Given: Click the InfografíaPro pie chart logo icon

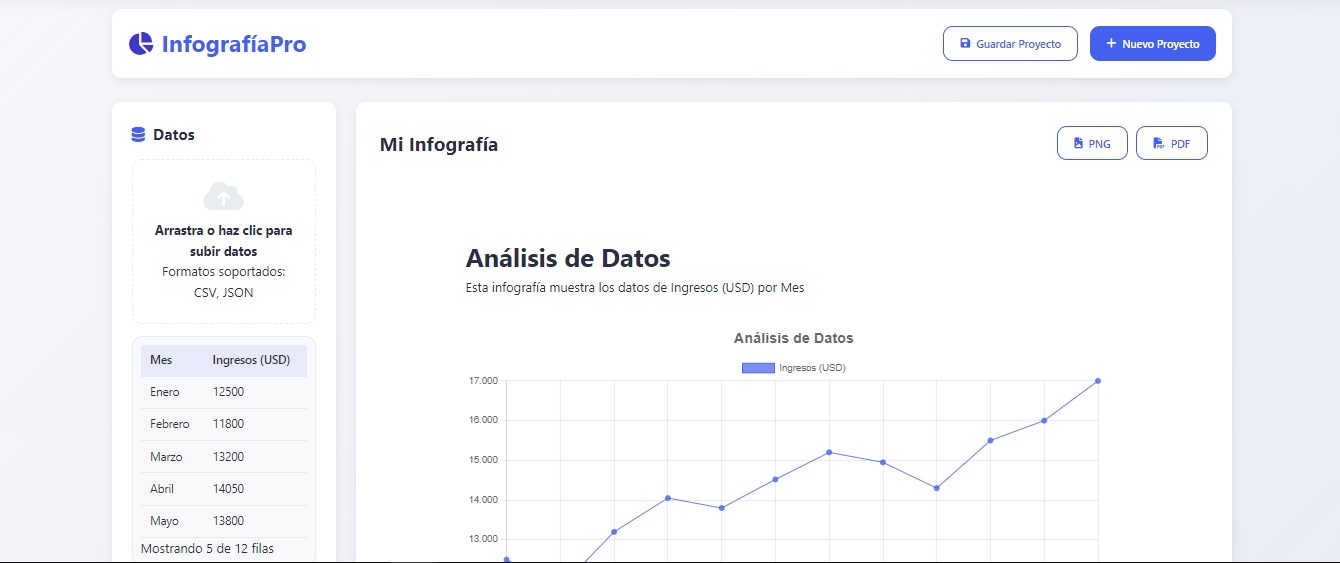Looking at the screenshot, I should [141, 44].
